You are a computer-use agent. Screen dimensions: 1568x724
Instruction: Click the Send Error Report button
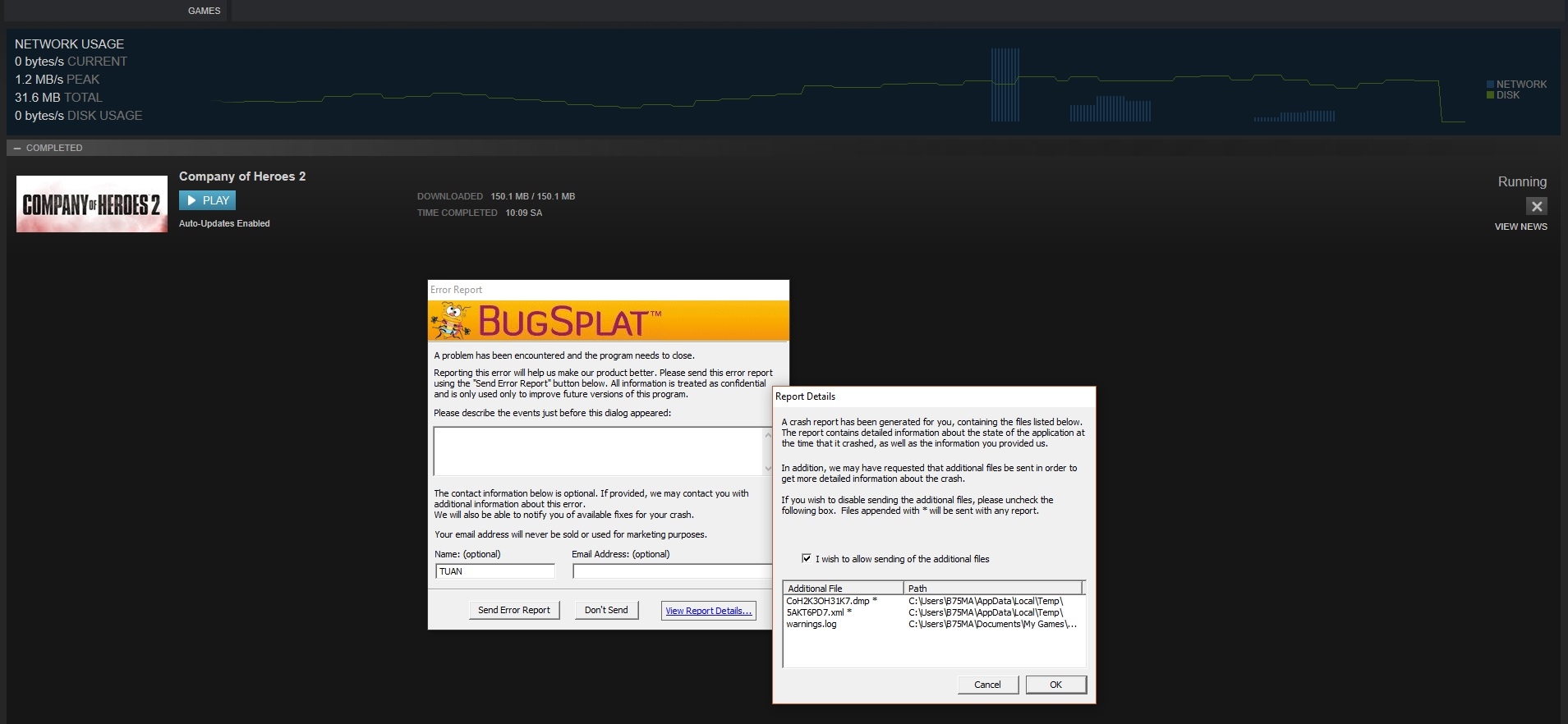point(514,610)
